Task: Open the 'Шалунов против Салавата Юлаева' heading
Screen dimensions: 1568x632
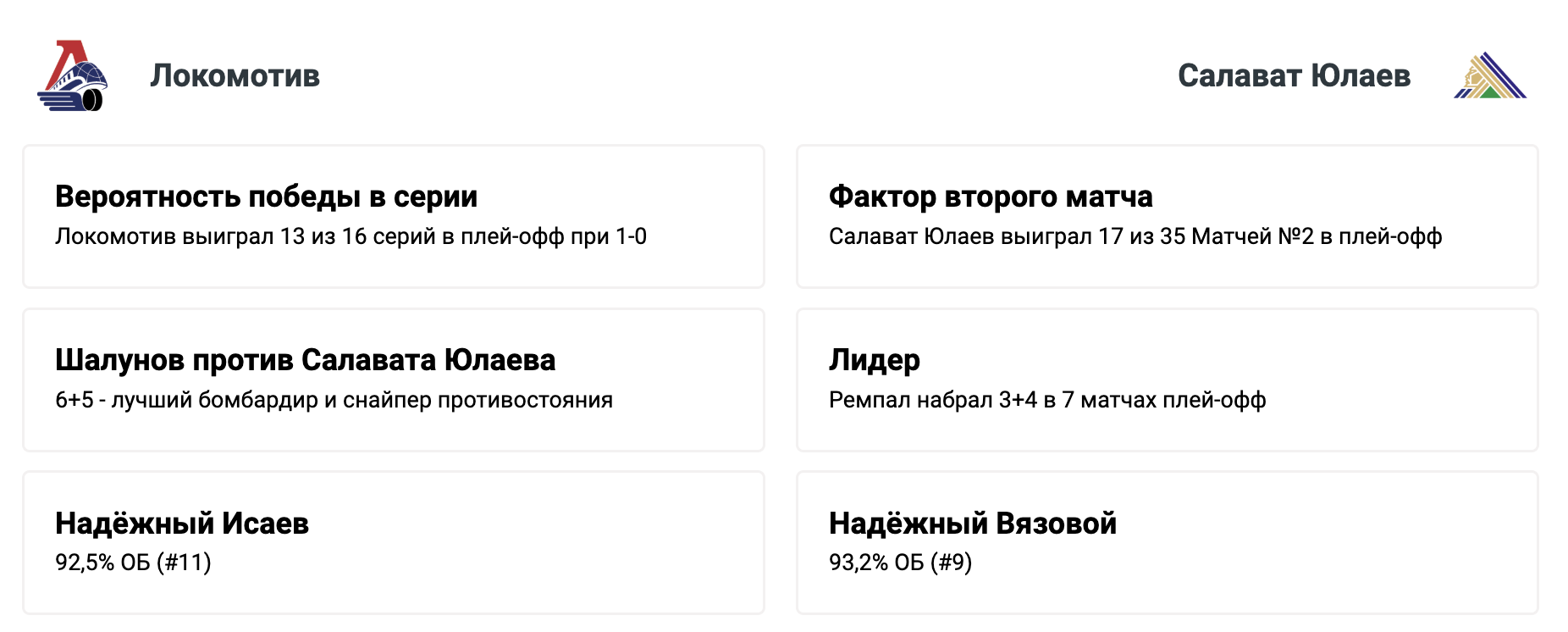Action: click(x=305, y=360)
